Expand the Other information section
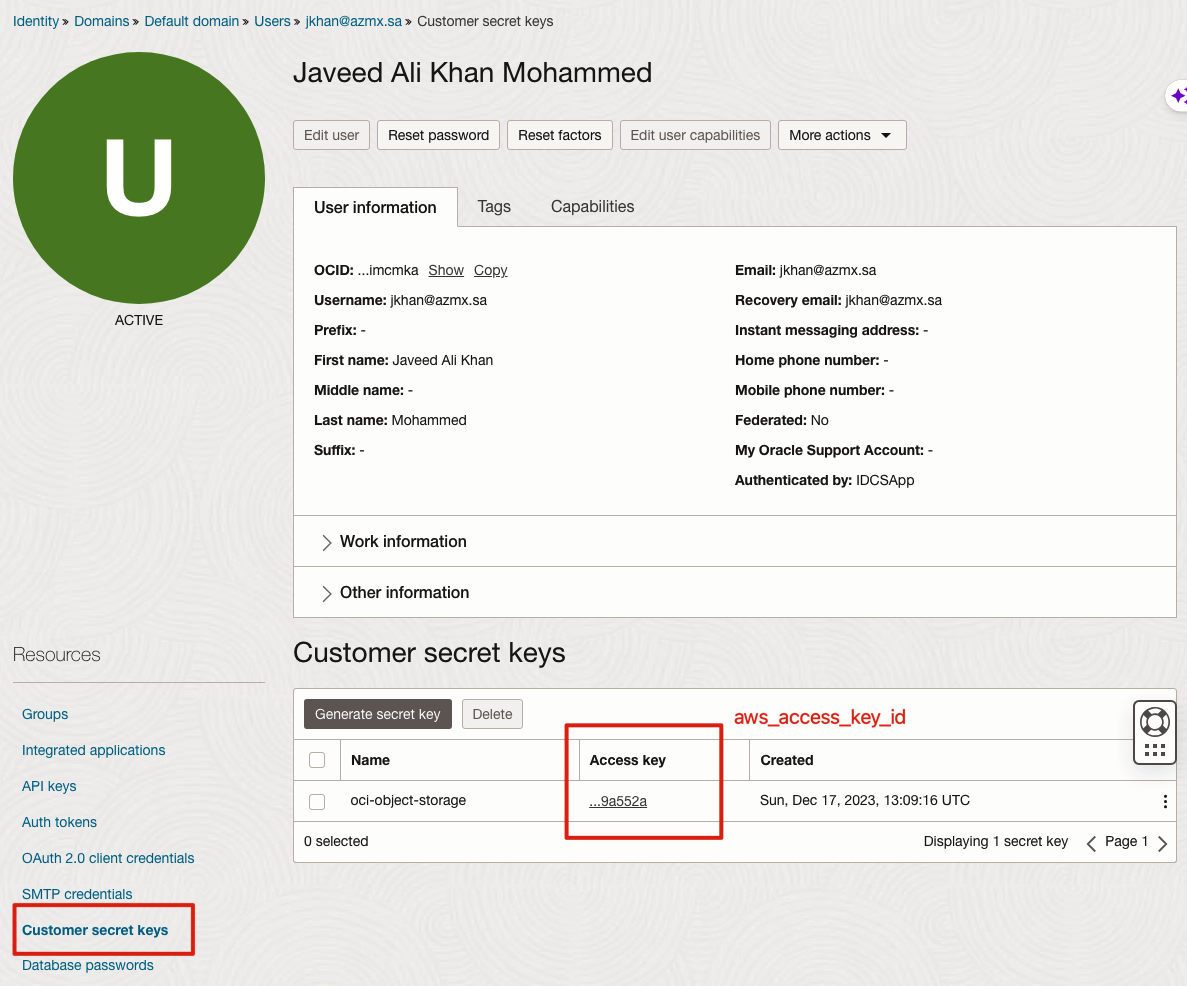1187x986 pixels. pos(404,592)
